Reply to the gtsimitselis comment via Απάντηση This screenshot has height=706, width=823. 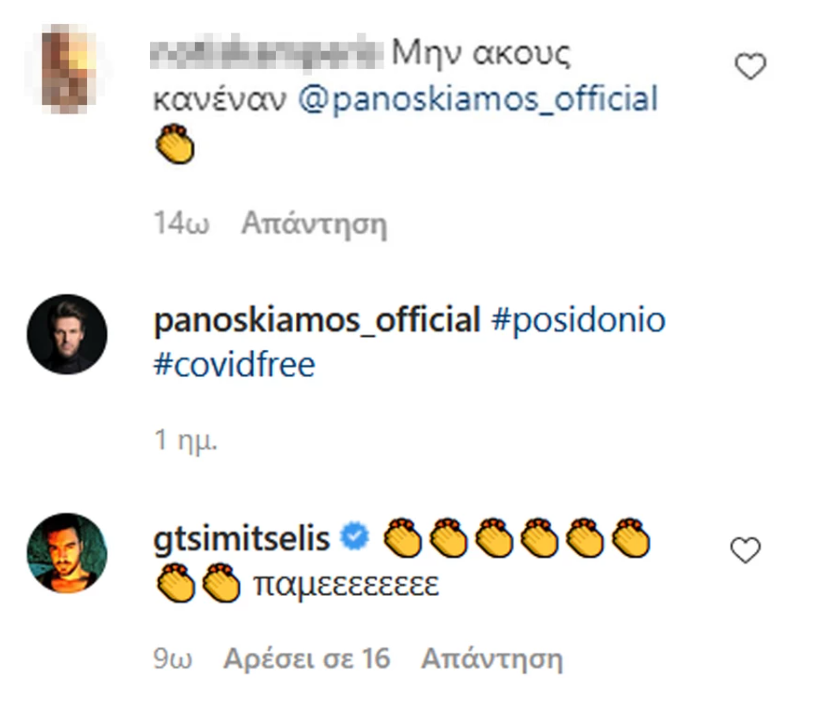(491, 659)
